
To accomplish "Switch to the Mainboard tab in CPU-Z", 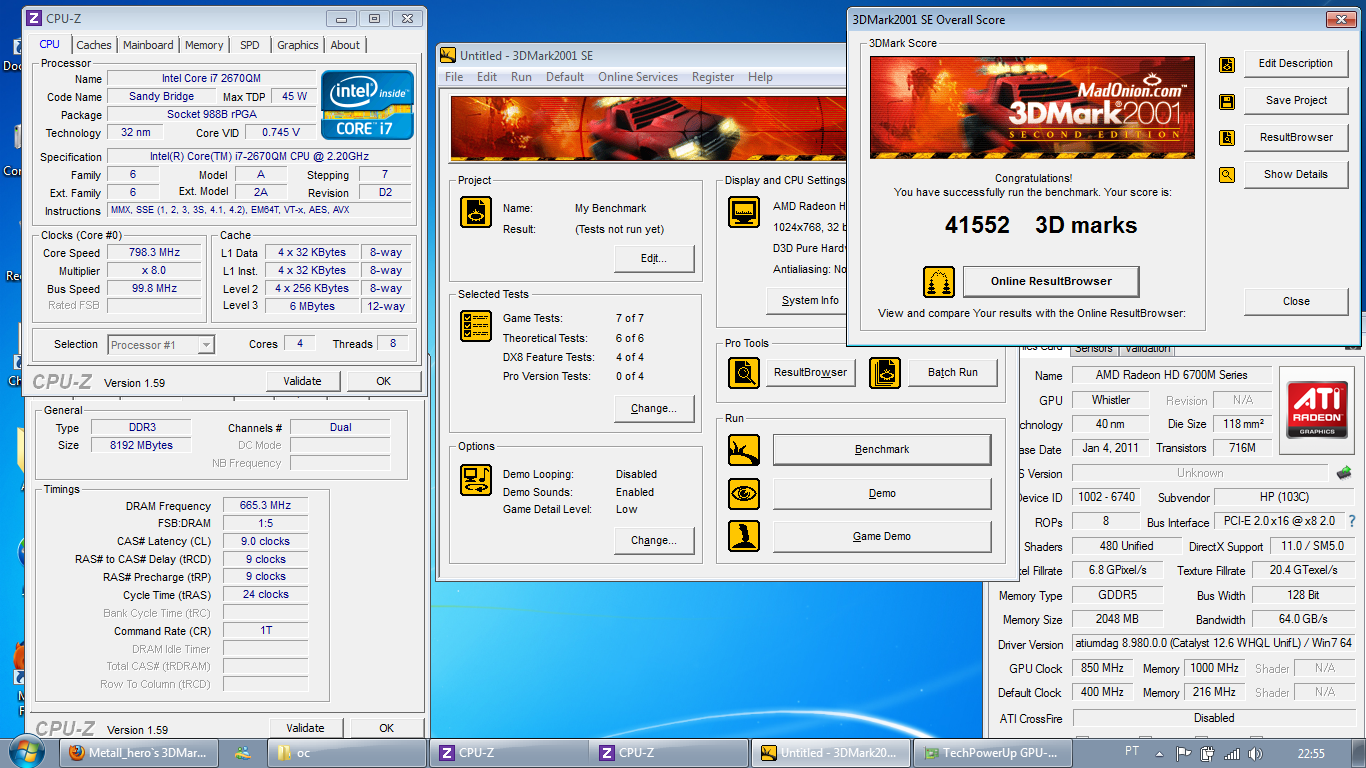I will point(148,45).
